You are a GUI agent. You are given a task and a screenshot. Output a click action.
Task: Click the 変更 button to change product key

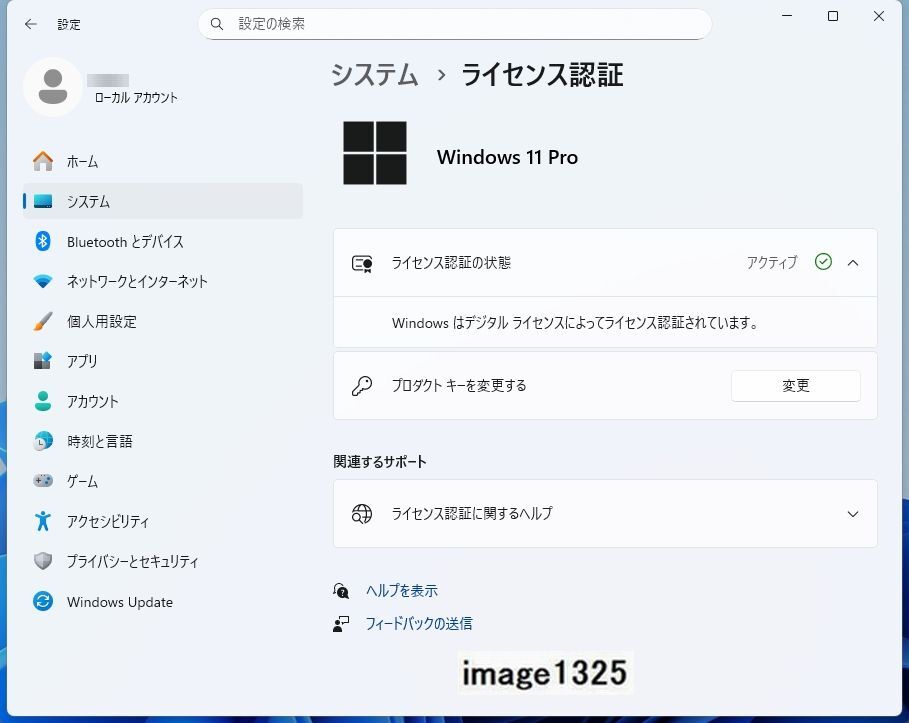795,386
